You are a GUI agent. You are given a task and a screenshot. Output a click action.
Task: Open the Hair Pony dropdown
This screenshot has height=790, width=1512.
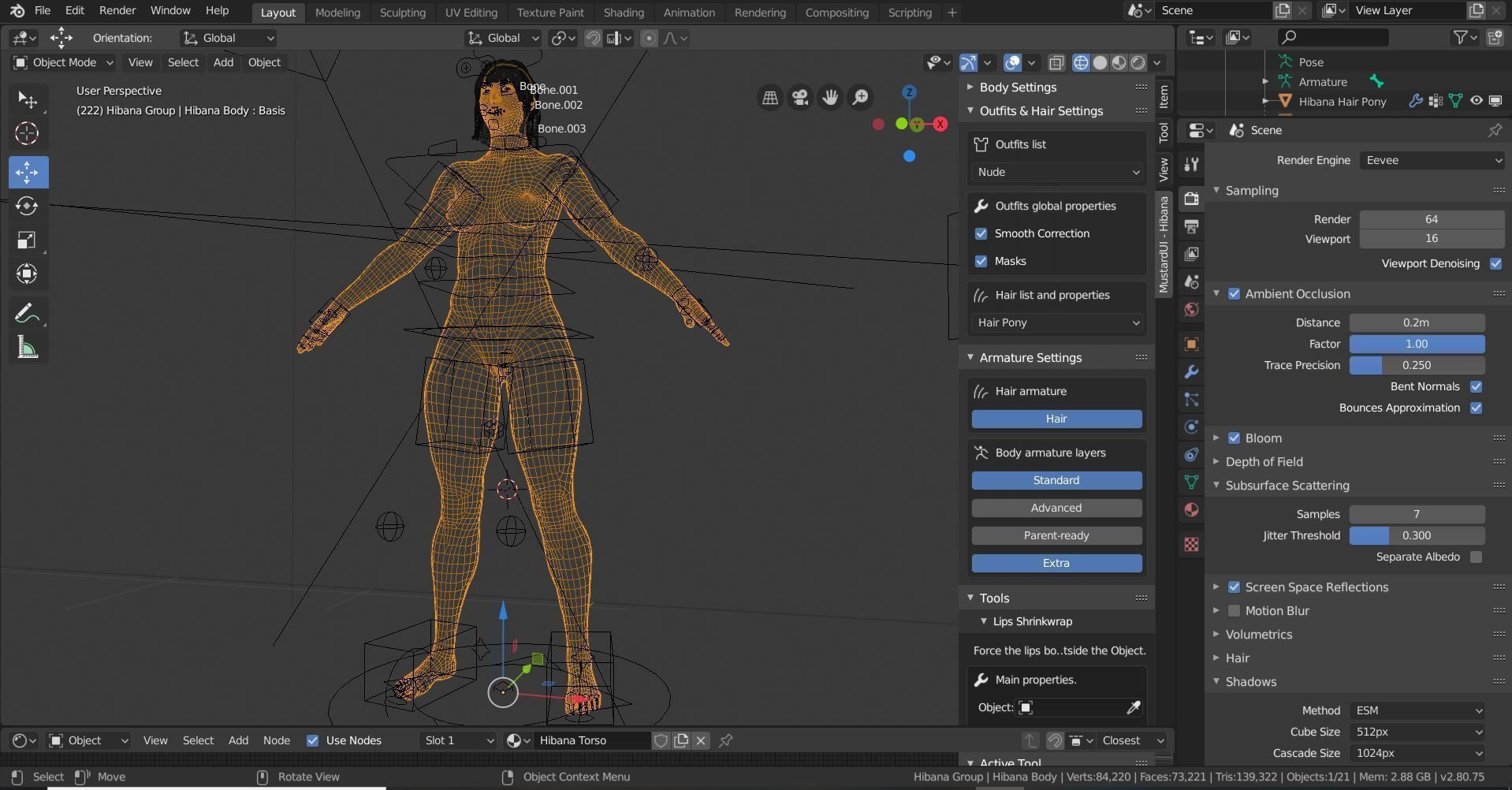(x=1056, y=322)
